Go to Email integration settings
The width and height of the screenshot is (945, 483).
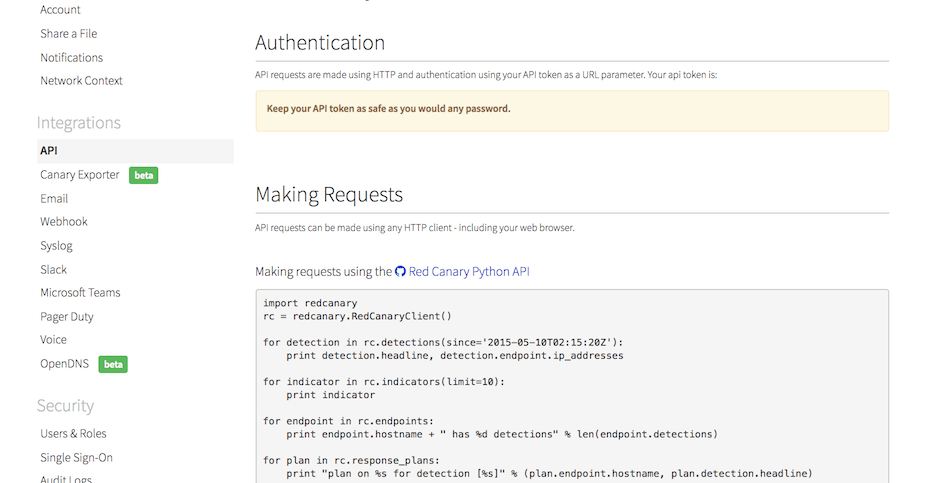[54, 199]
